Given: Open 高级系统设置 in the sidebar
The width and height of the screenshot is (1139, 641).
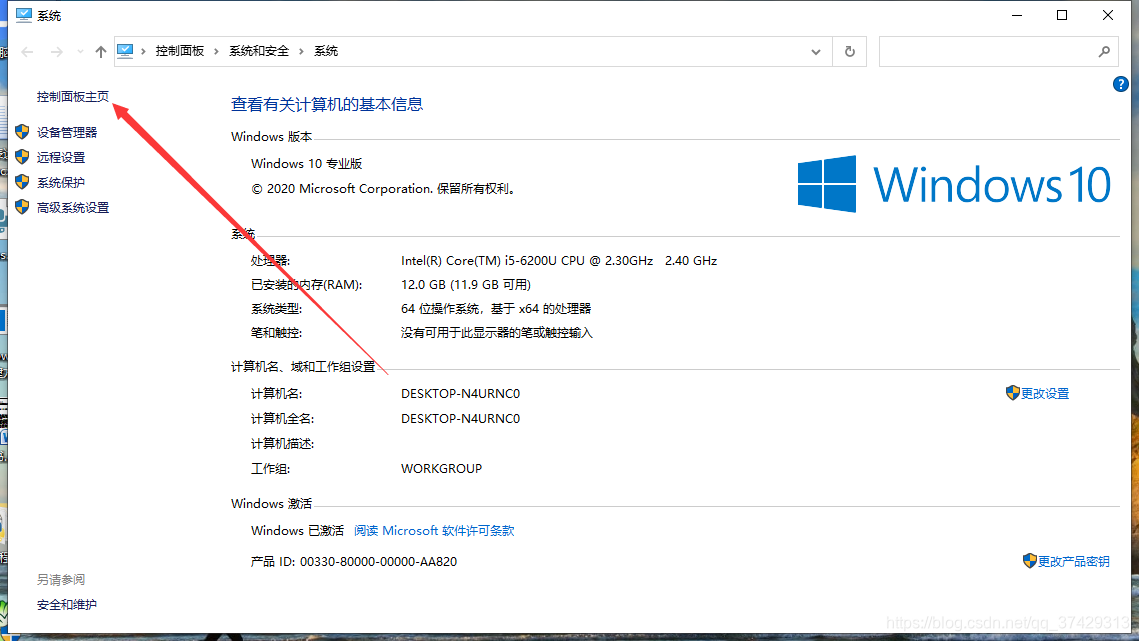Looking at the screenshot, I should pyautogui.click(x=73, y=208).
